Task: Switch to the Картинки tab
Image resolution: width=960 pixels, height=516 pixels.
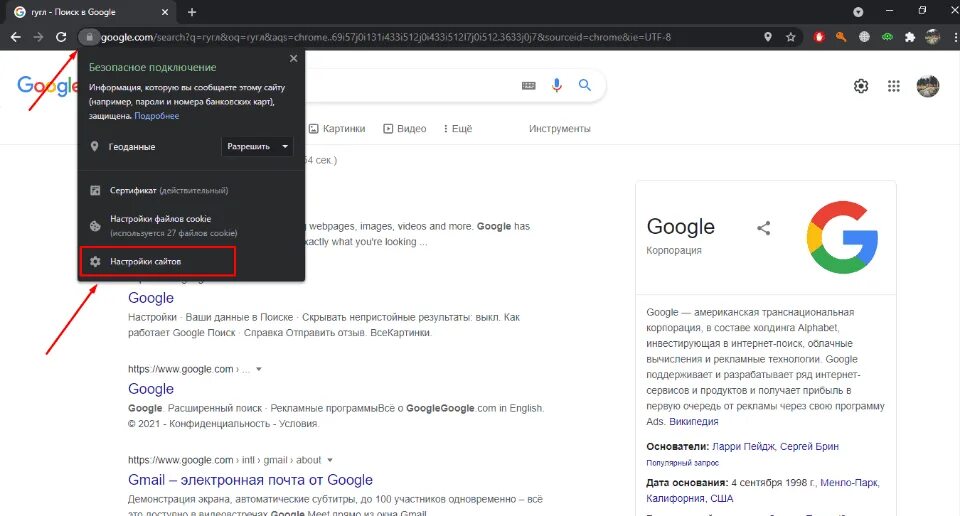Action: (x=337, y=129)
